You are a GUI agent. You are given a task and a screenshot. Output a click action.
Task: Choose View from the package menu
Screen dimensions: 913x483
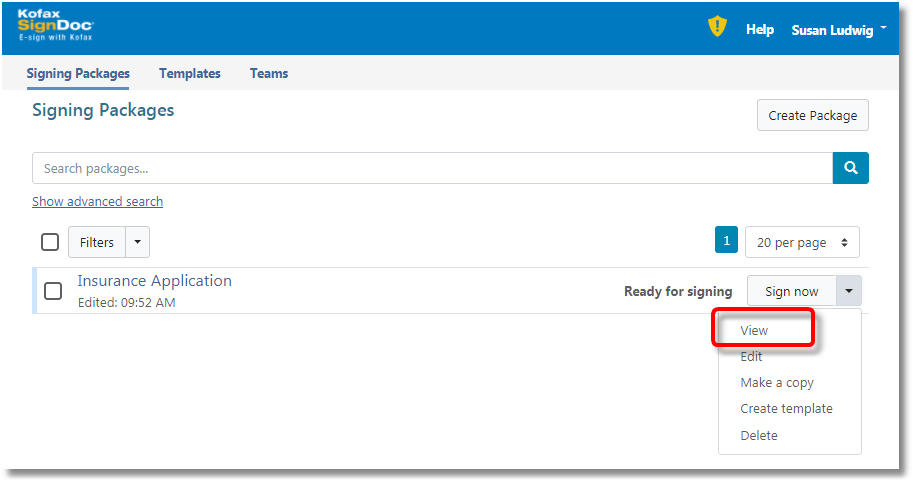tap(754, 330)
